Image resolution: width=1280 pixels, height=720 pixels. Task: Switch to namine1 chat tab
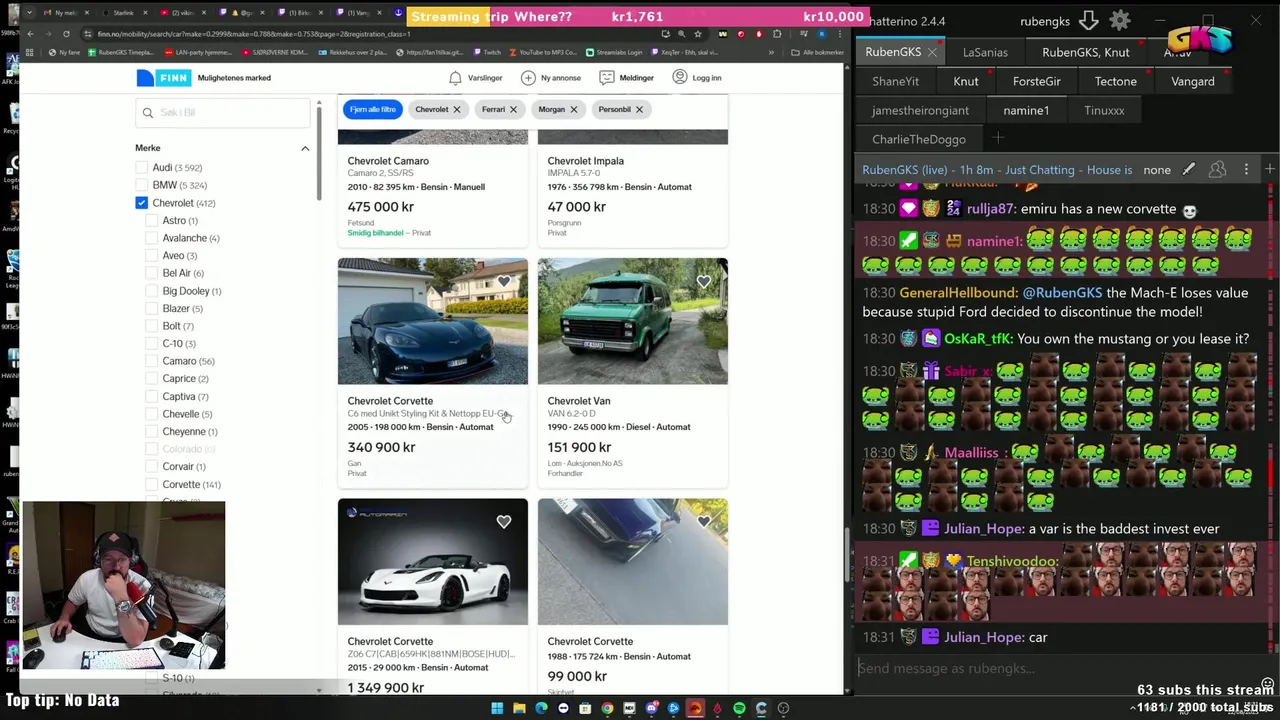pyautogui.click(x=1026, y=110)
